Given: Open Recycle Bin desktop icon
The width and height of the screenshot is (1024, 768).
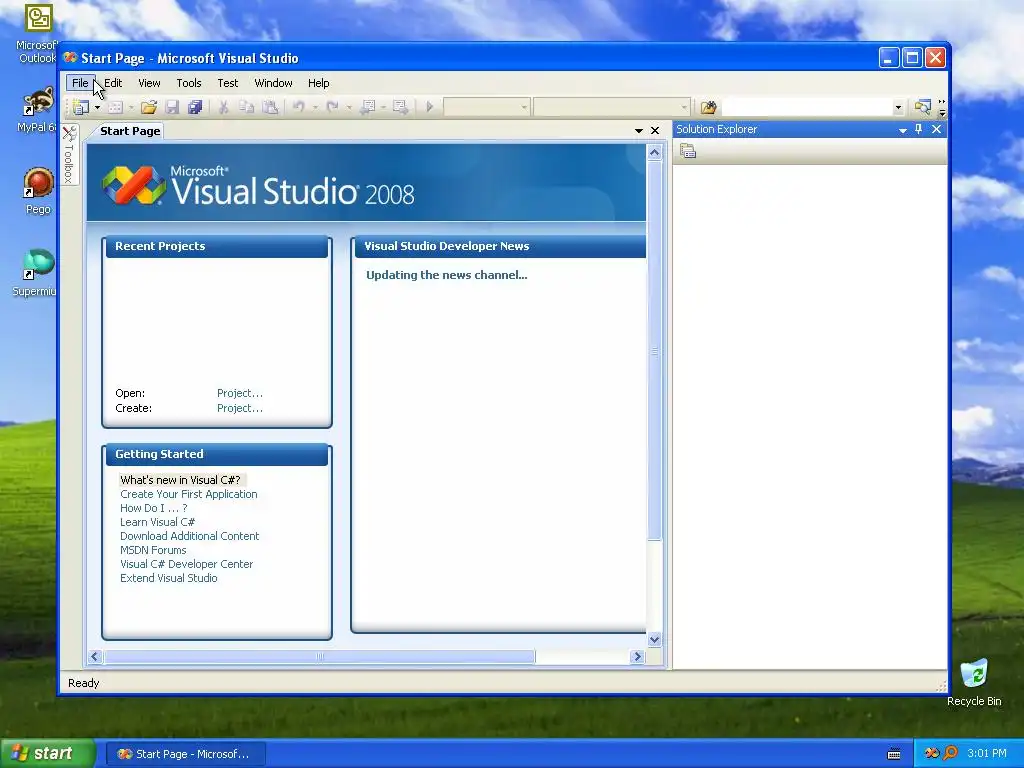Looking at the screenshot, I should click(x=974, y=682).
